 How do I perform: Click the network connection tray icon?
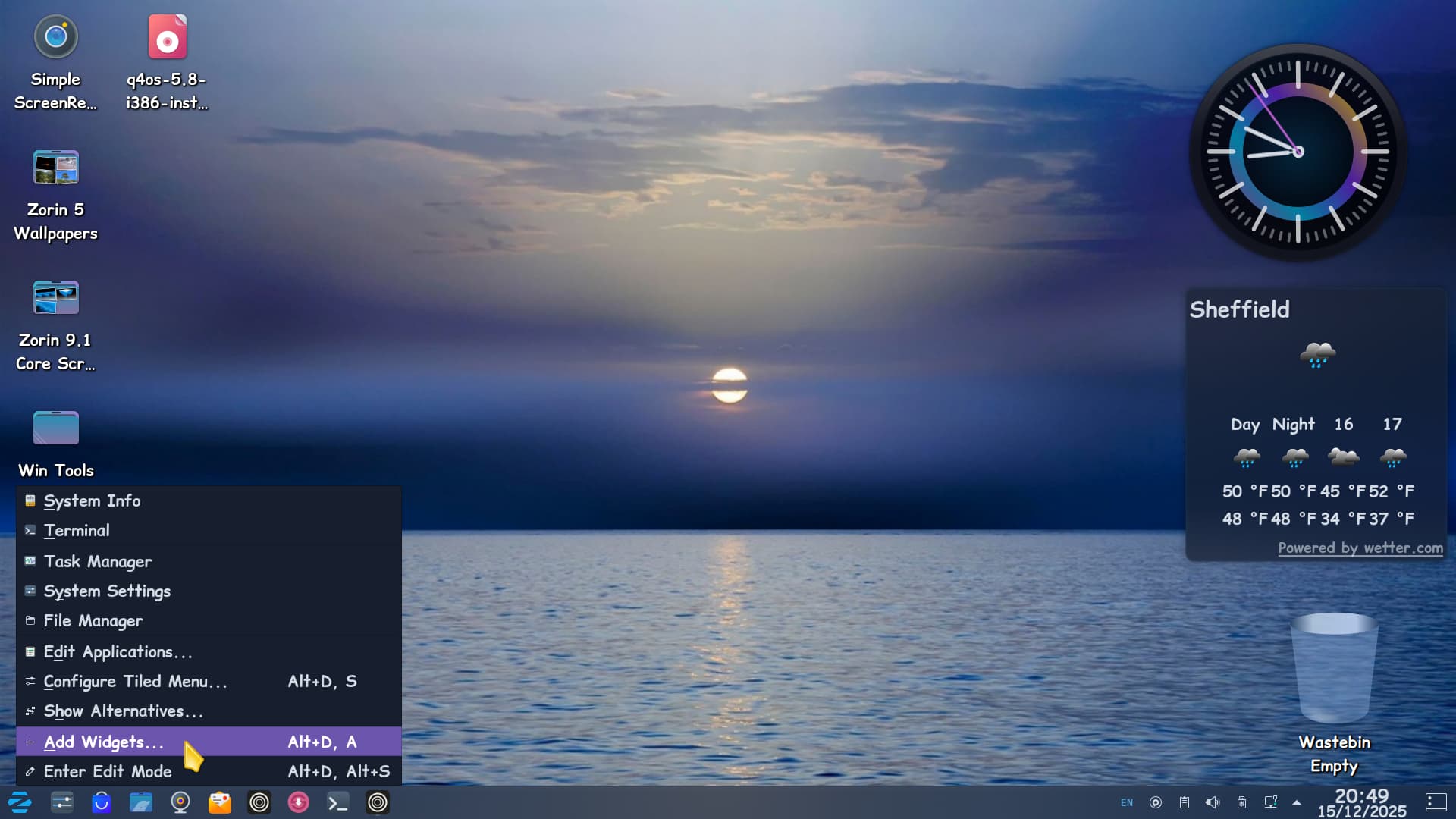(1270, 802)
